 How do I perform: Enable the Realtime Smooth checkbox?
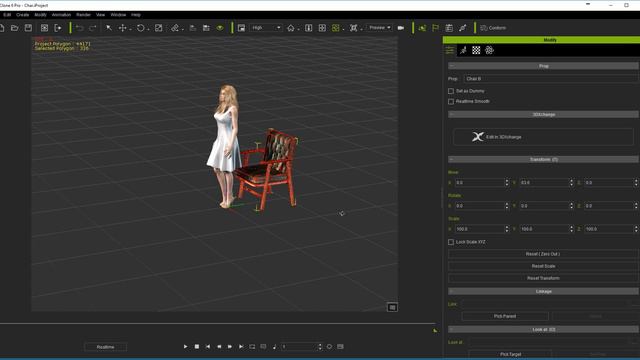coord(451,101)
